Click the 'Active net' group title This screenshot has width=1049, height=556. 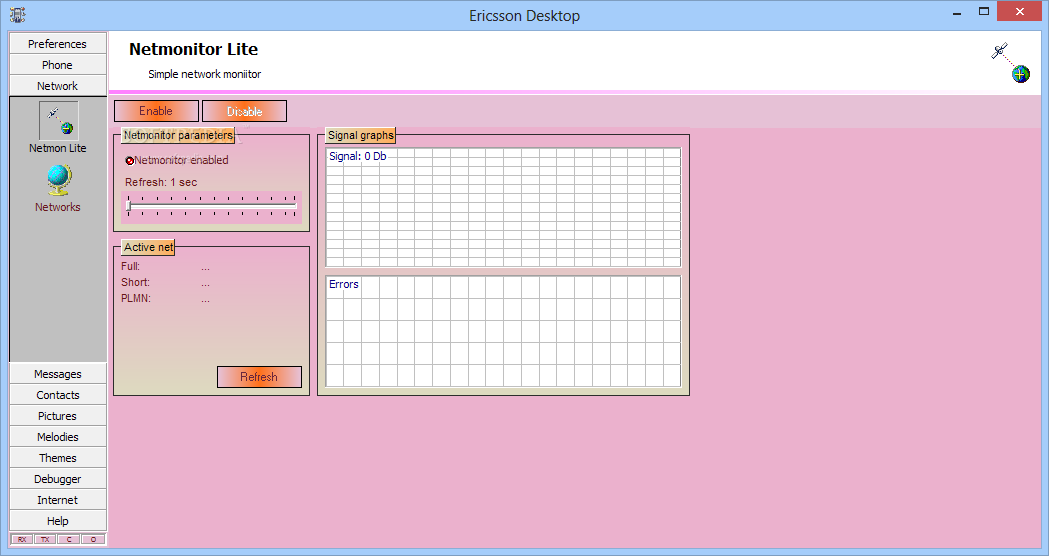click(149, 247)
